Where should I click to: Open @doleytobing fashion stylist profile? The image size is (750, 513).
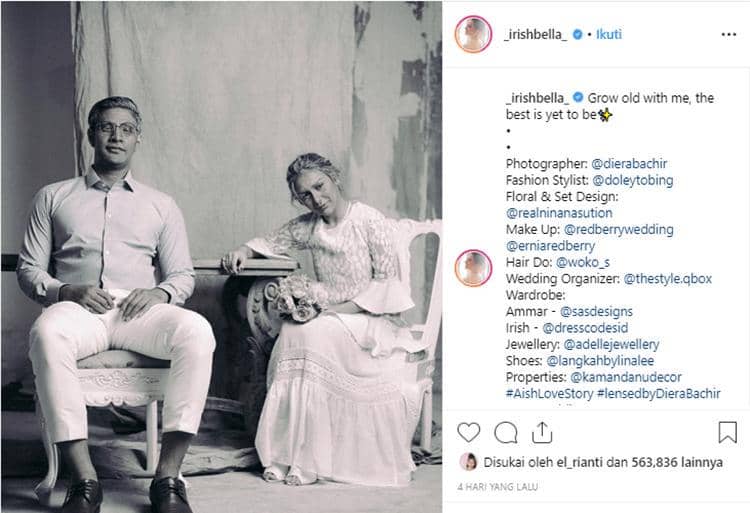[632, 180]
